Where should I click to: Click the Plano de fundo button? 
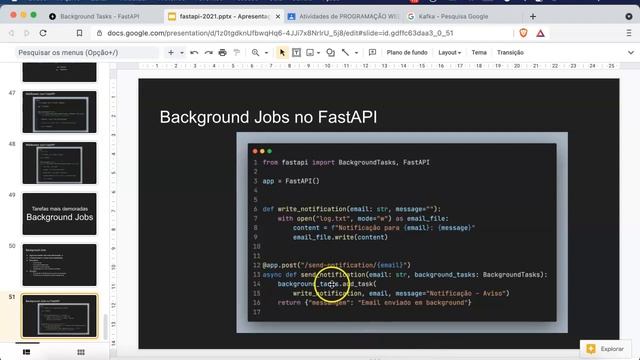(407, 53)
